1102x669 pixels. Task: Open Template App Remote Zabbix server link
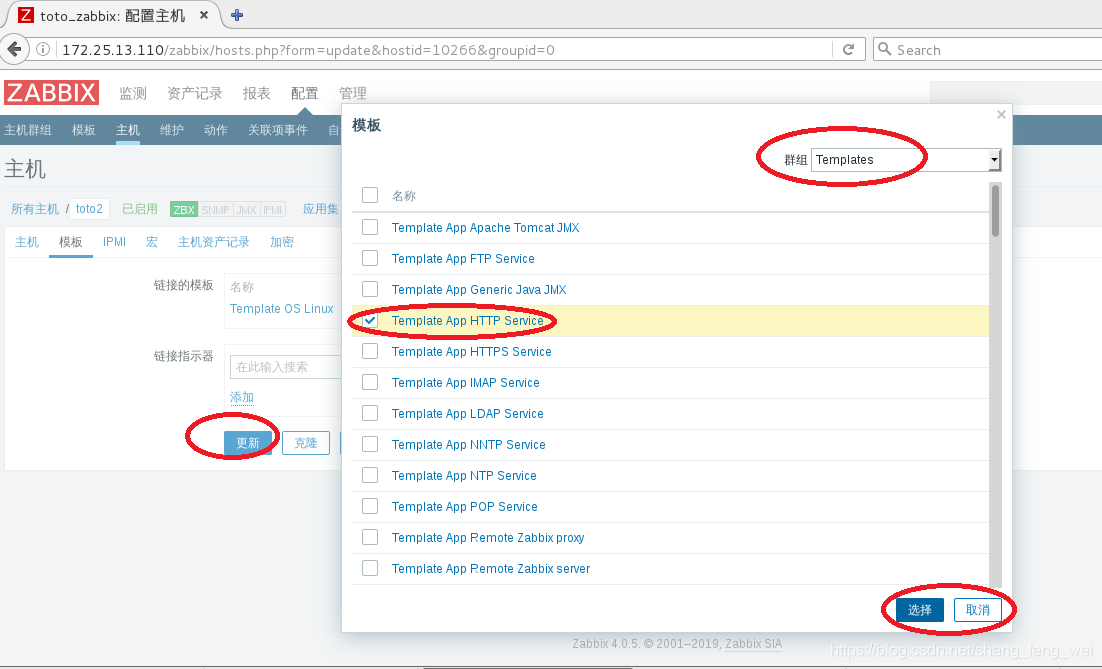click(491, 568)
